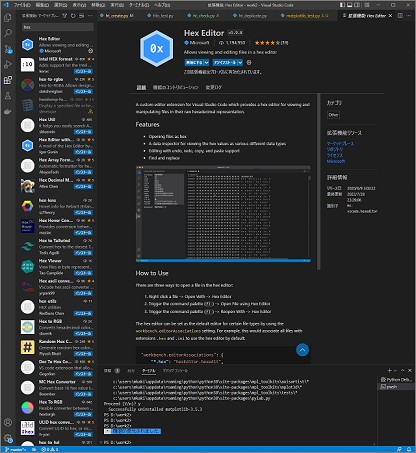Open the Manage gear in activity bar
Viewport: 416px width, 453px height.
coord(8,438)
